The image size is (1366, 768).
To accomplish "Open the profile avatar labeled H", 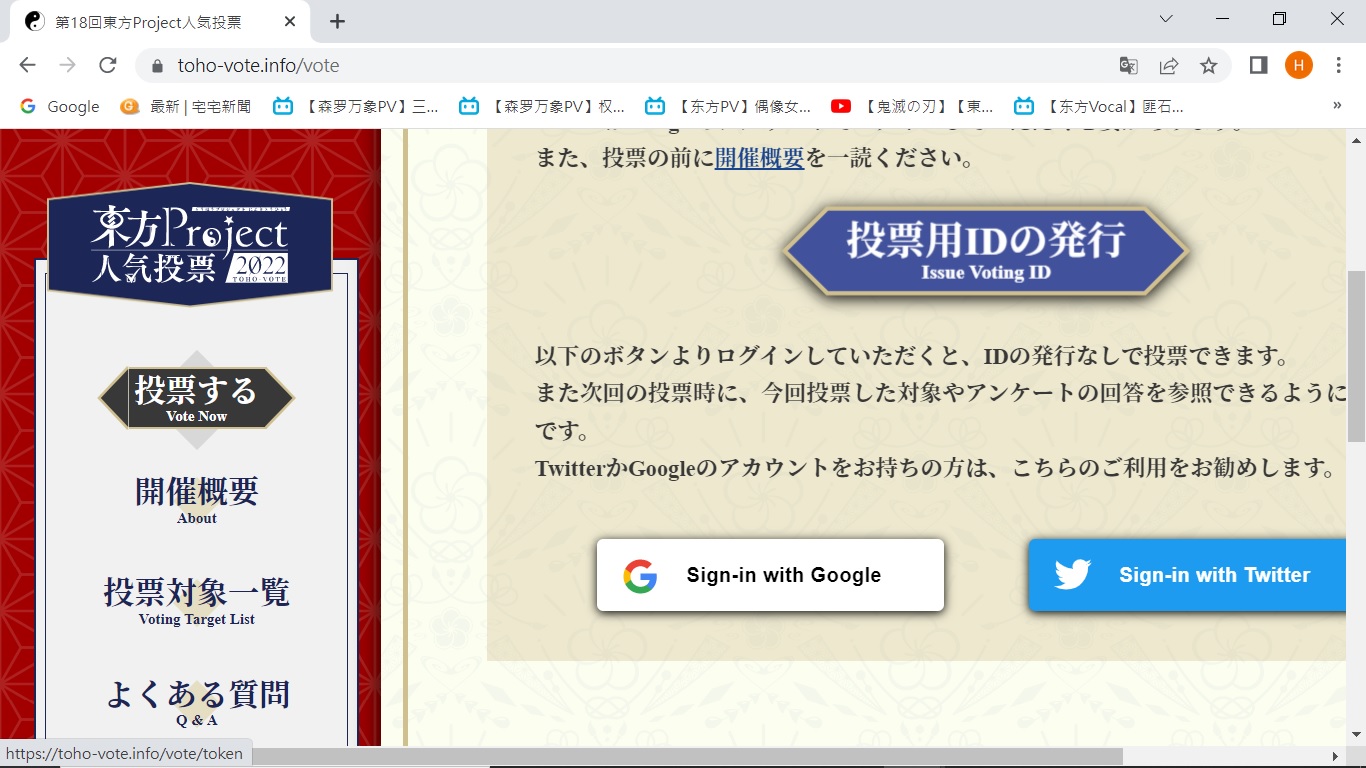I will pos(1298,66).
